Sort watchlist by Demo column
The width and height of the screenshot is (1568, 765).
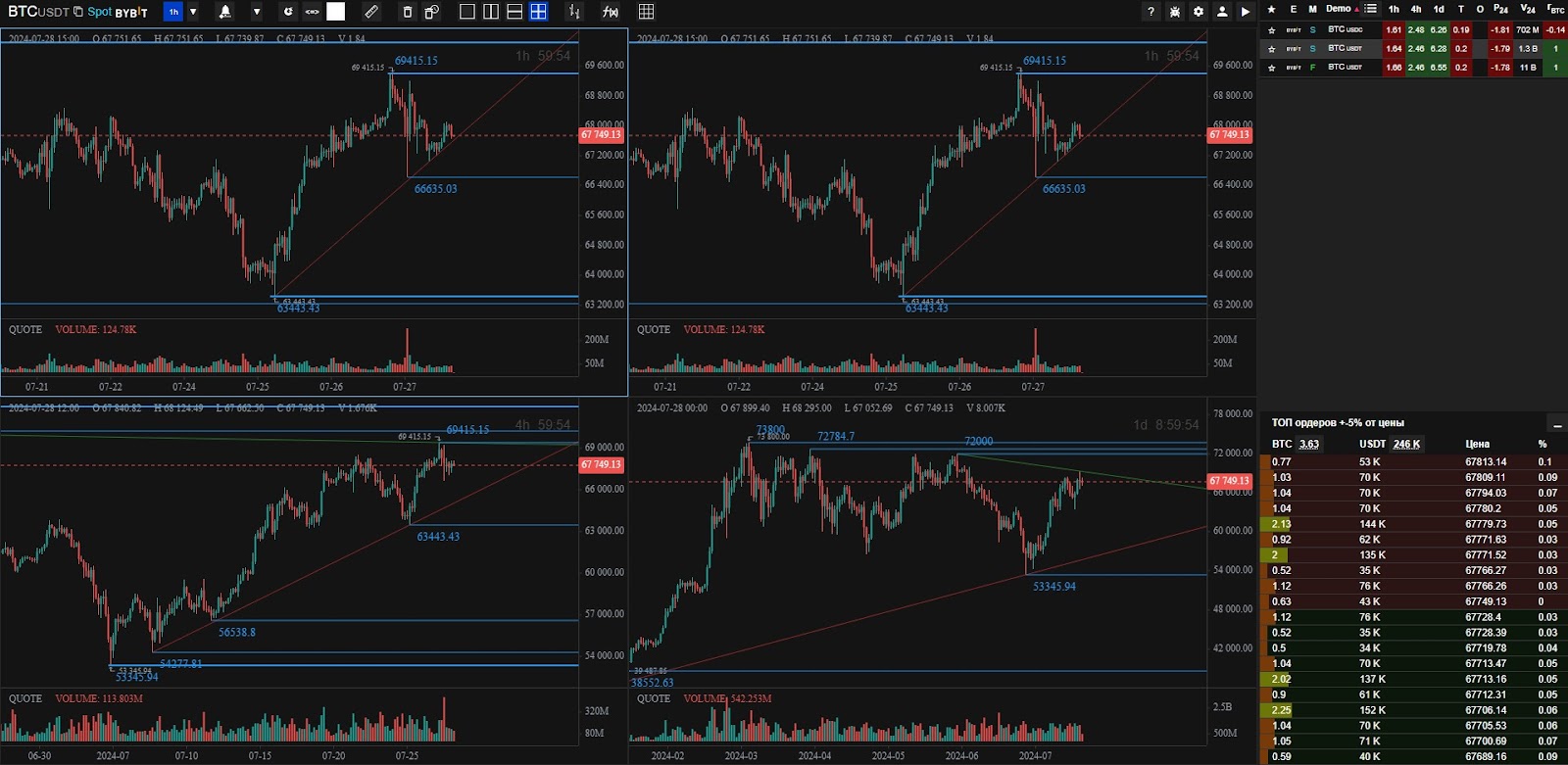[x=1339, y=9]
